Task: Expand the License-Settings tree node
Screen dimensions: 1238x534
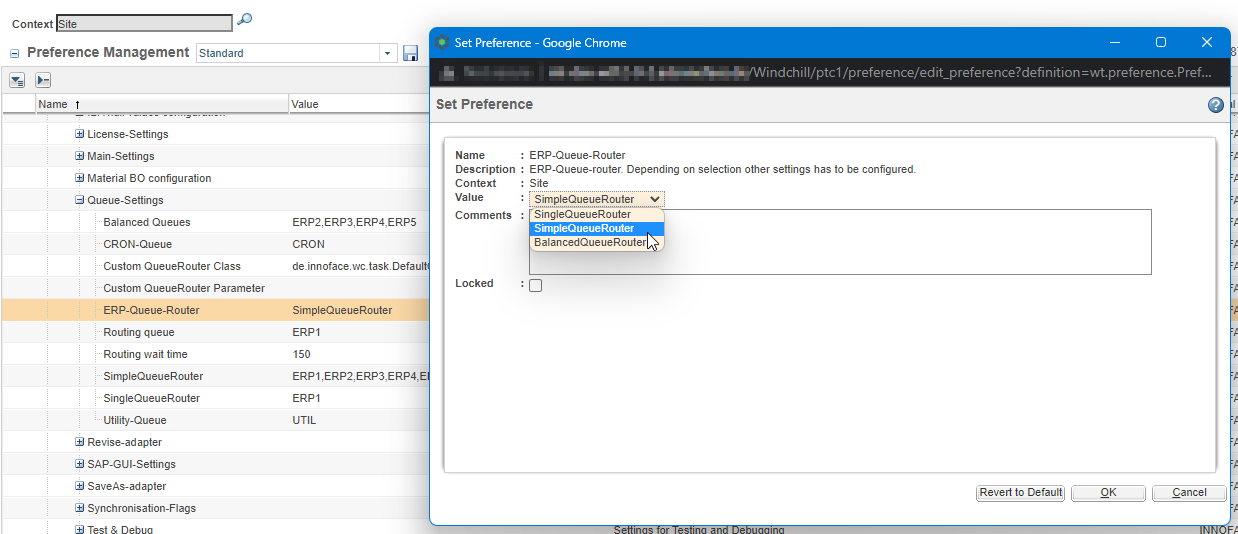Action: pos(80,134)
